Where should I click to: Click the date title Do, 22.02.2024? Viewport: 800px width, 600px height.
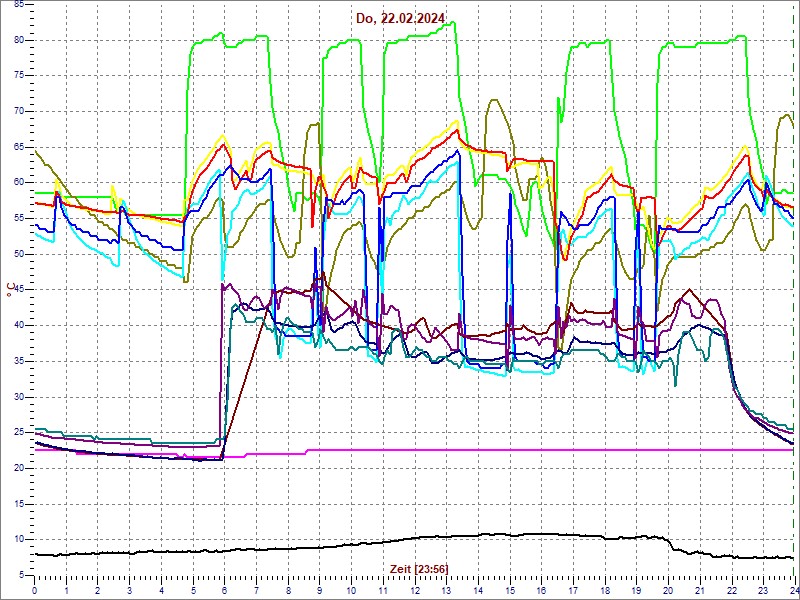pyautogui.click(x=401, y=19)
